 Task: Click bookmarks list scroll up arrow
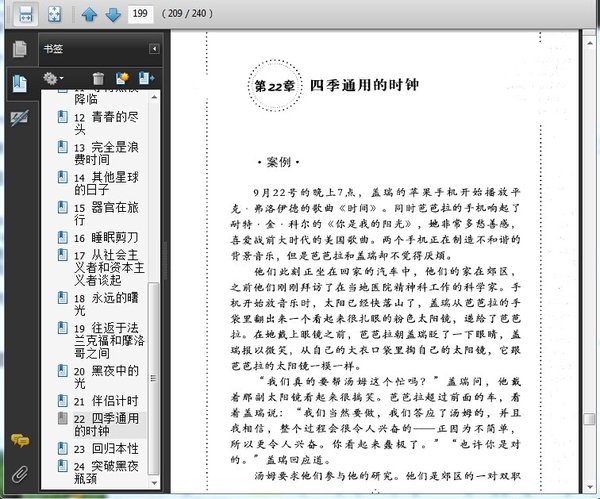pyautogui.click(x=154, y=97)
